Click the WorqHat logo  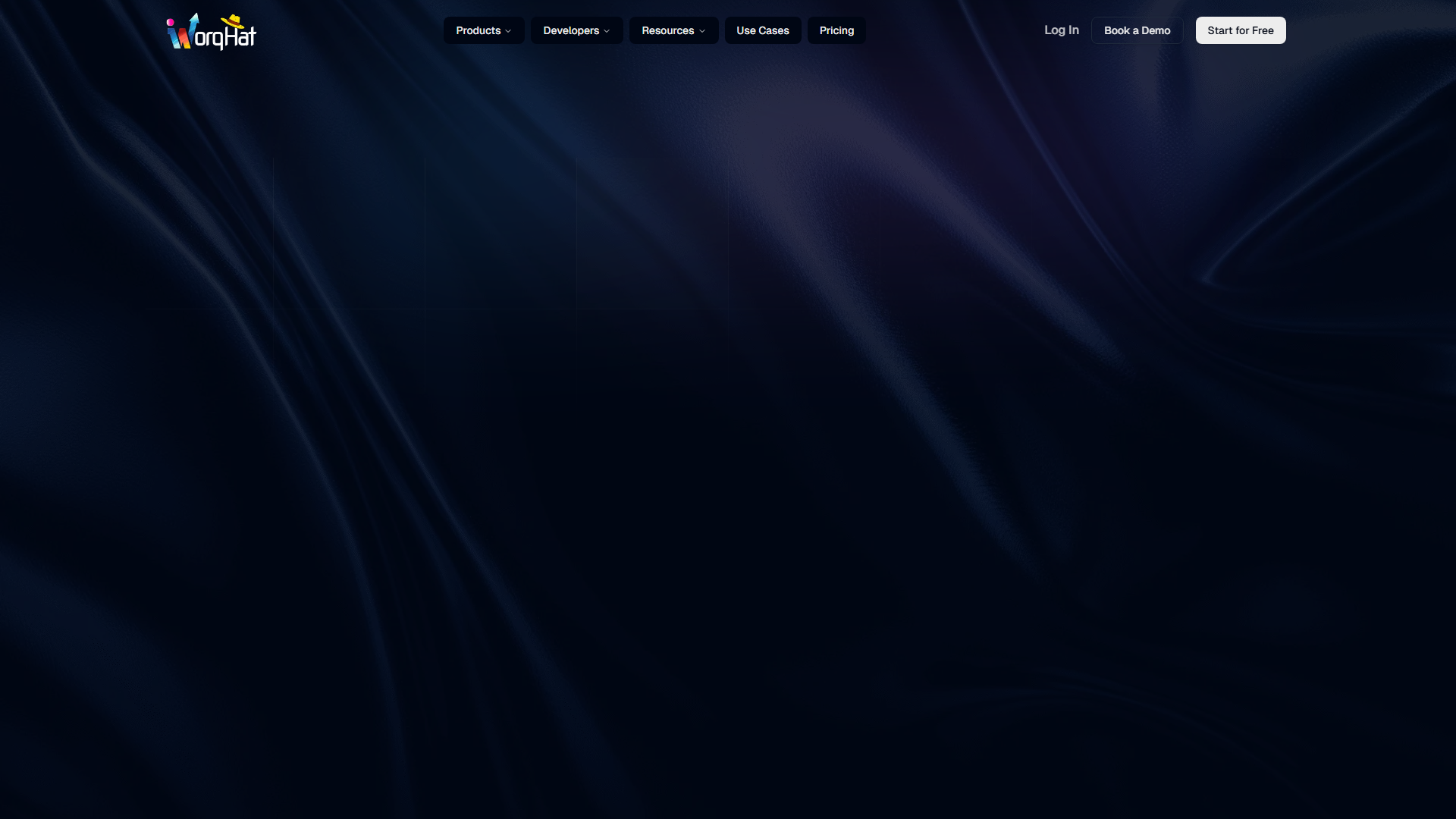pos(211,32)
